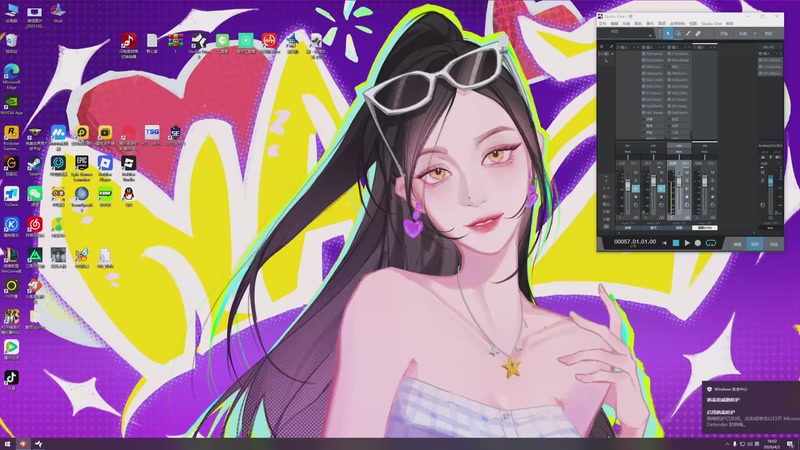Click the pan <C> value on channel 1
Viewport: 800px width, 450px height.
click(634, 163)
